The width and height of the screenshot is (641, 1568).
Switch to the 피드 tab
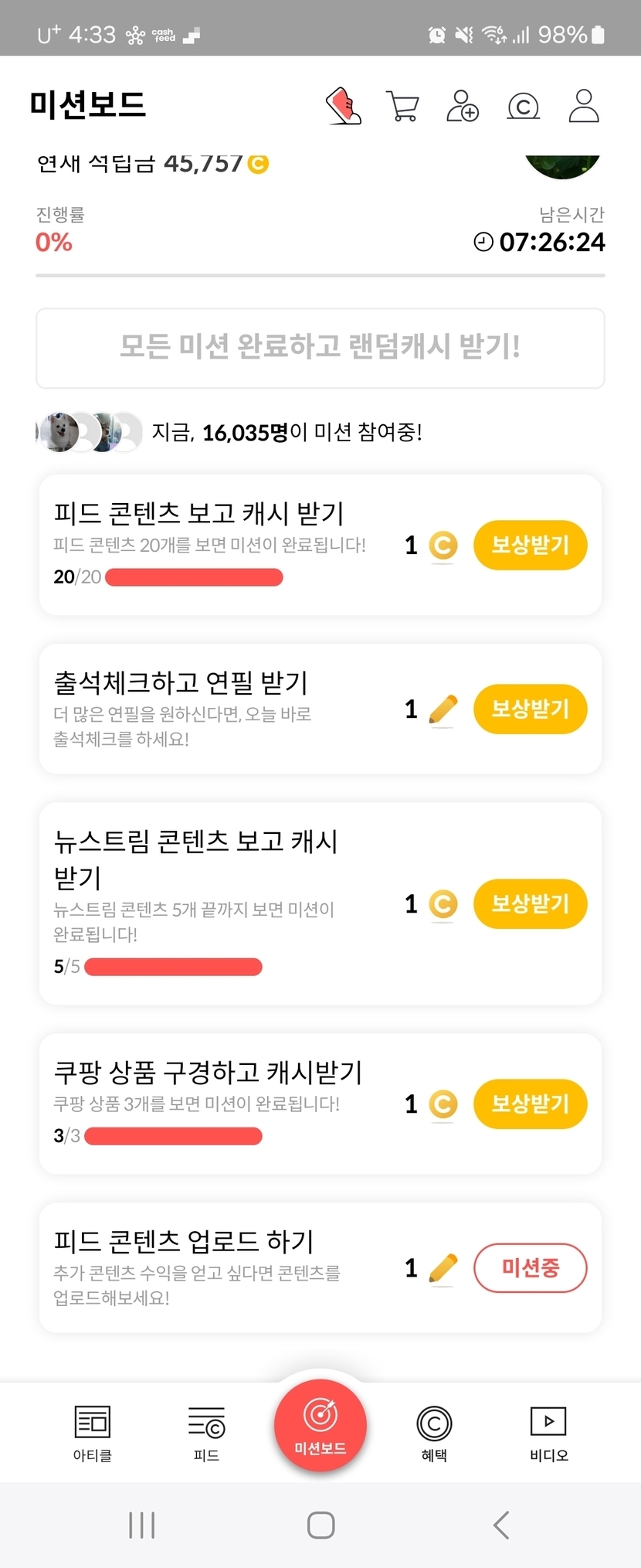click(x=206, y=1432)
